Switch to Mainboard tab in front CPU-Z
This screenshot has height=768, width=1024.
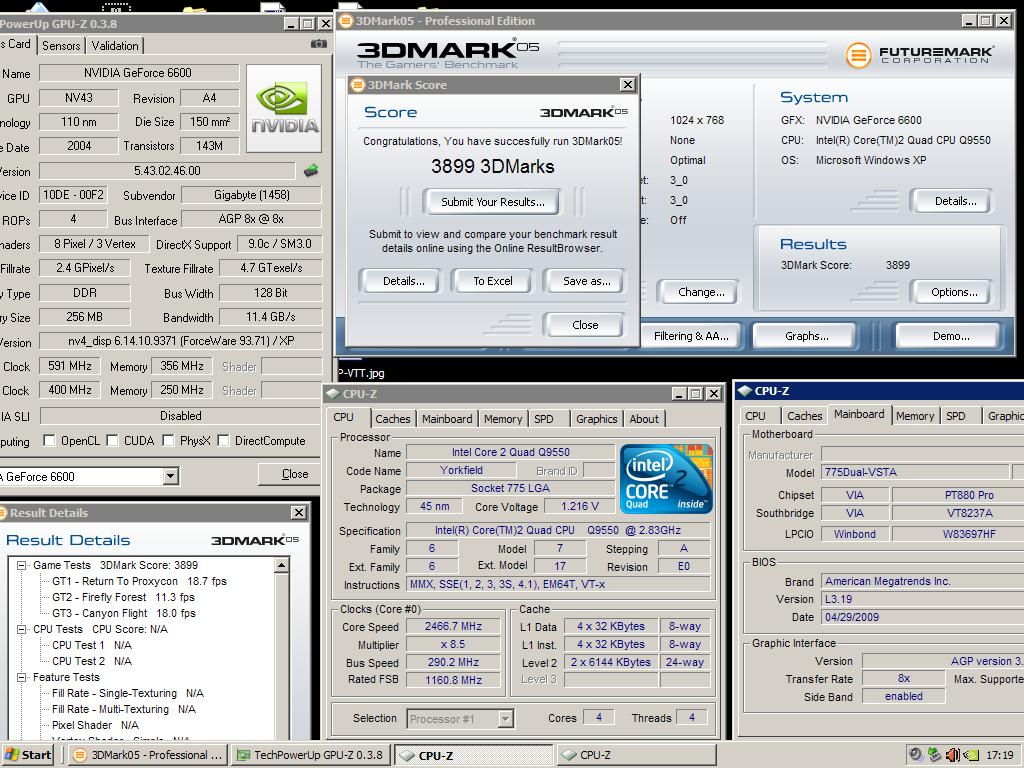pos(447,419)
